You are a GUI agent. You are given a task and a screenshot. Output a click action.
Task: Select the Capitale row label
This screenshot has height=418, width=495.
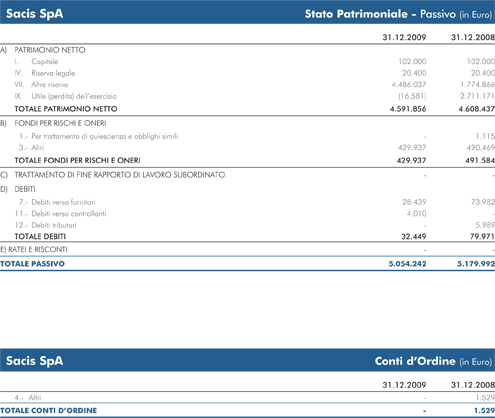click(45, 62)
